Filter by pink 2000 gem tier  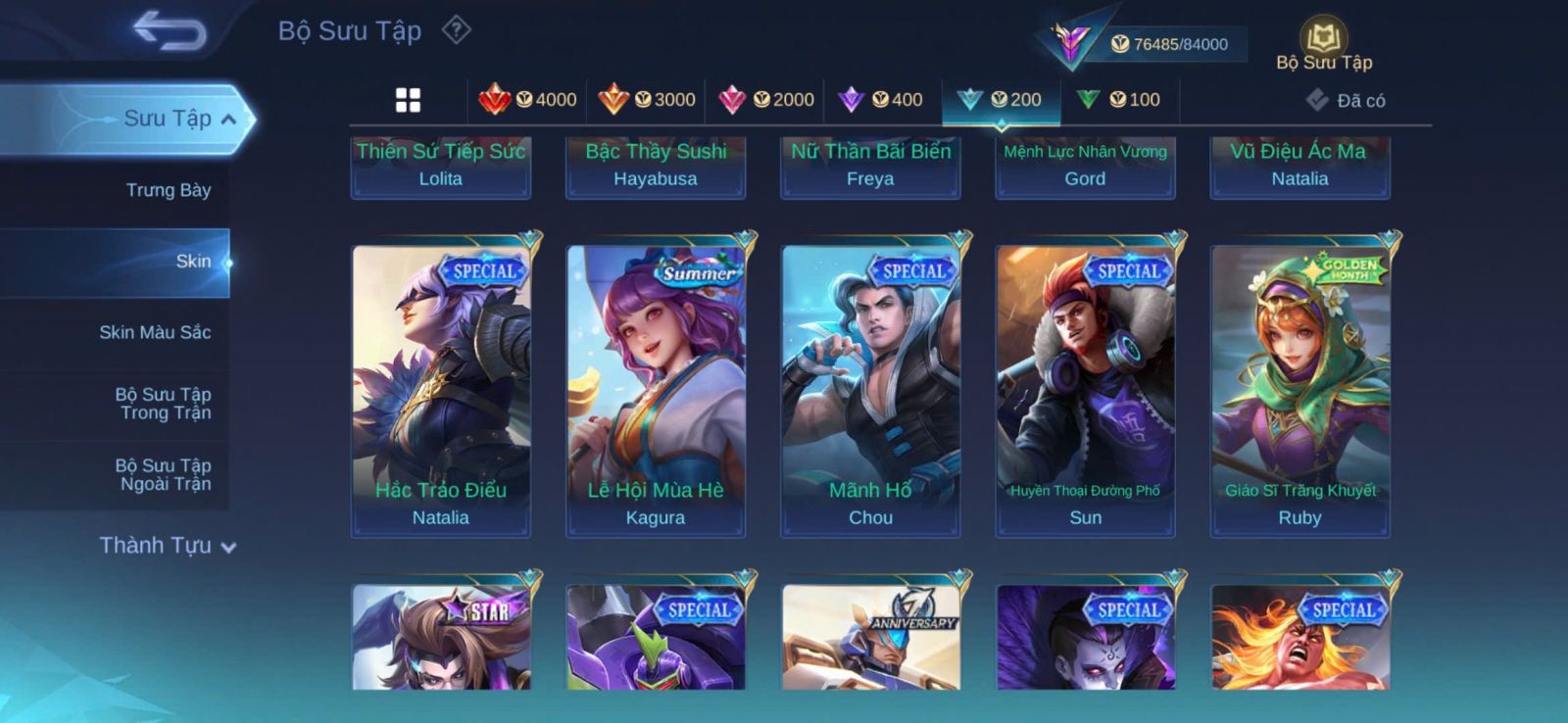[x=766, y=99]
